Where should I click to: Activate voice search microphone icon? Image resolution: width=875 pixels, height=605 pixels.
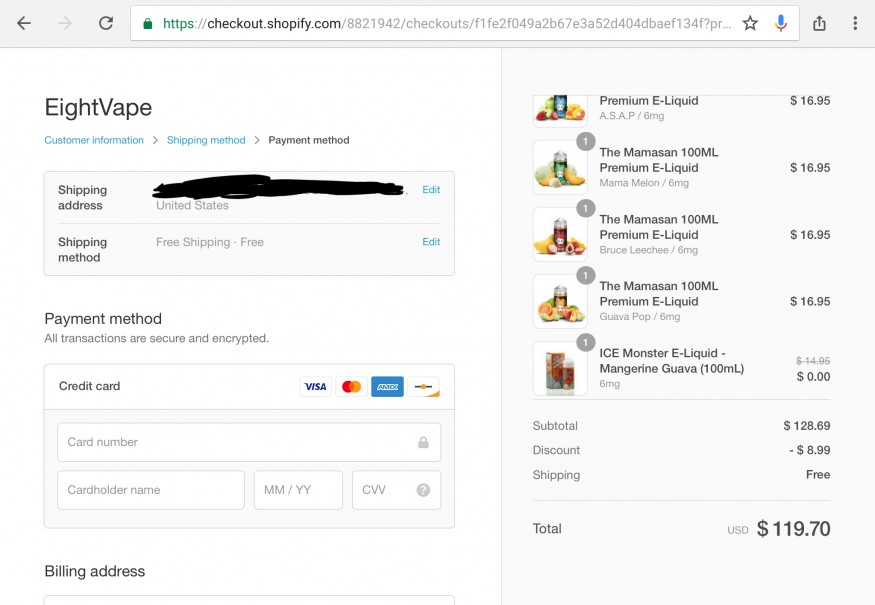(781, 23)
